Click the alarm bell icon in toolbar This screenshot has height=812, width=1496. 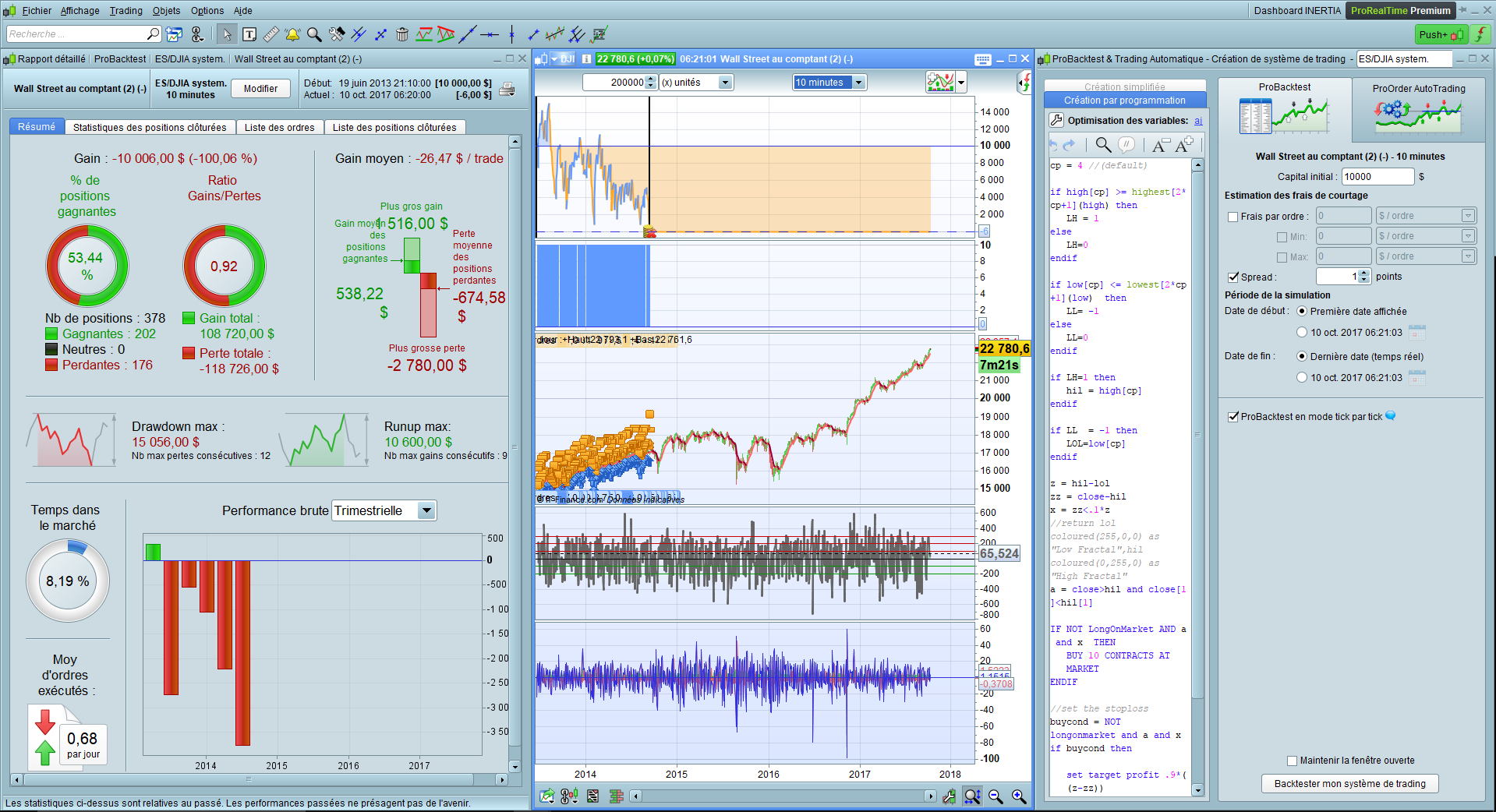tap(292, 34)
